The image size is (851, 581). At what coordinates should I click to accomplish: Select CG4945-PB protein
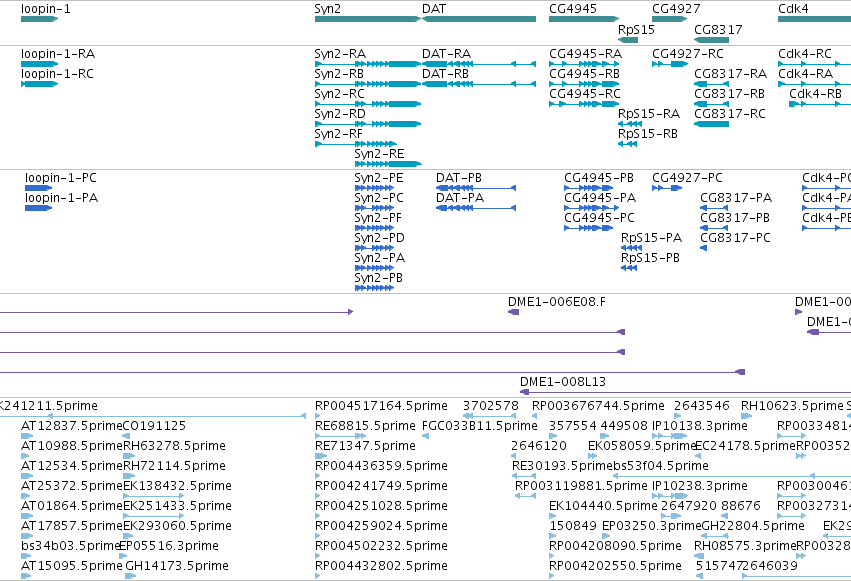tap(588, 188)
